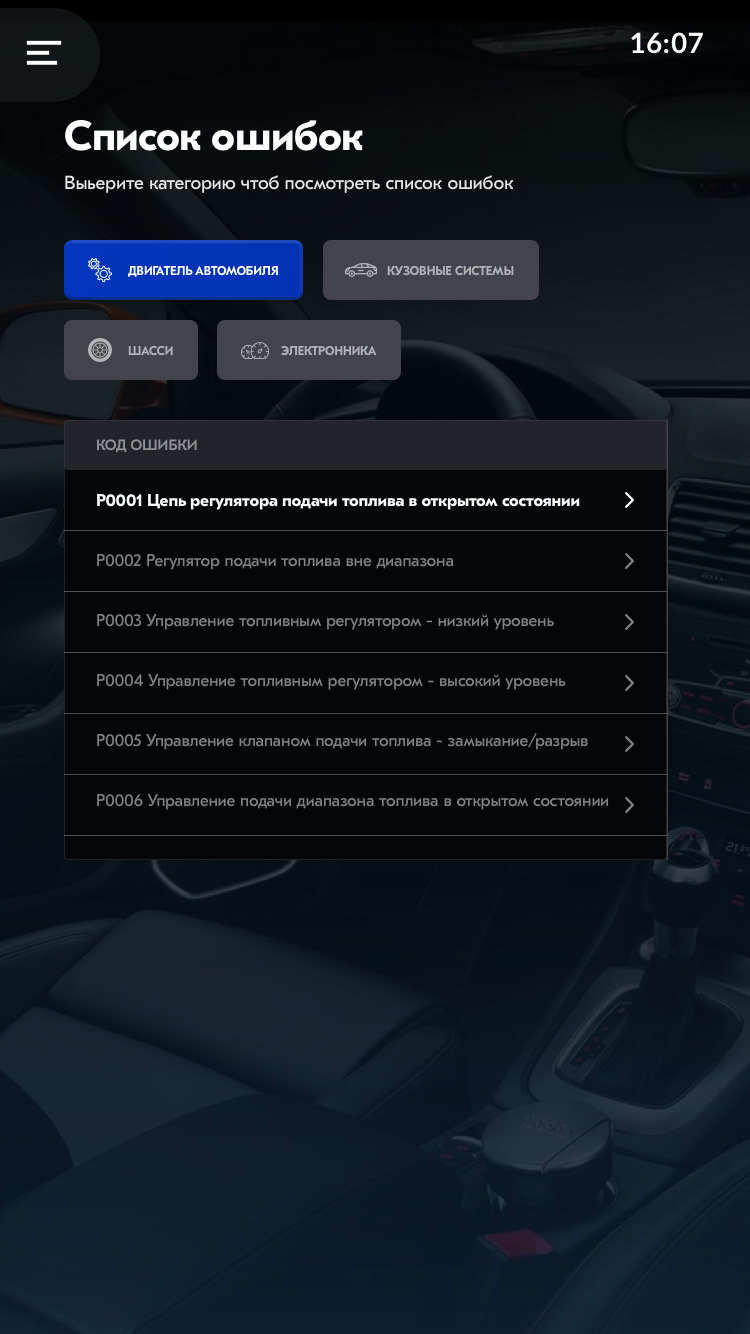Click the gauges icon on Электронника
This screenshot has height=1334, width=750.
(x=255, y=351)
